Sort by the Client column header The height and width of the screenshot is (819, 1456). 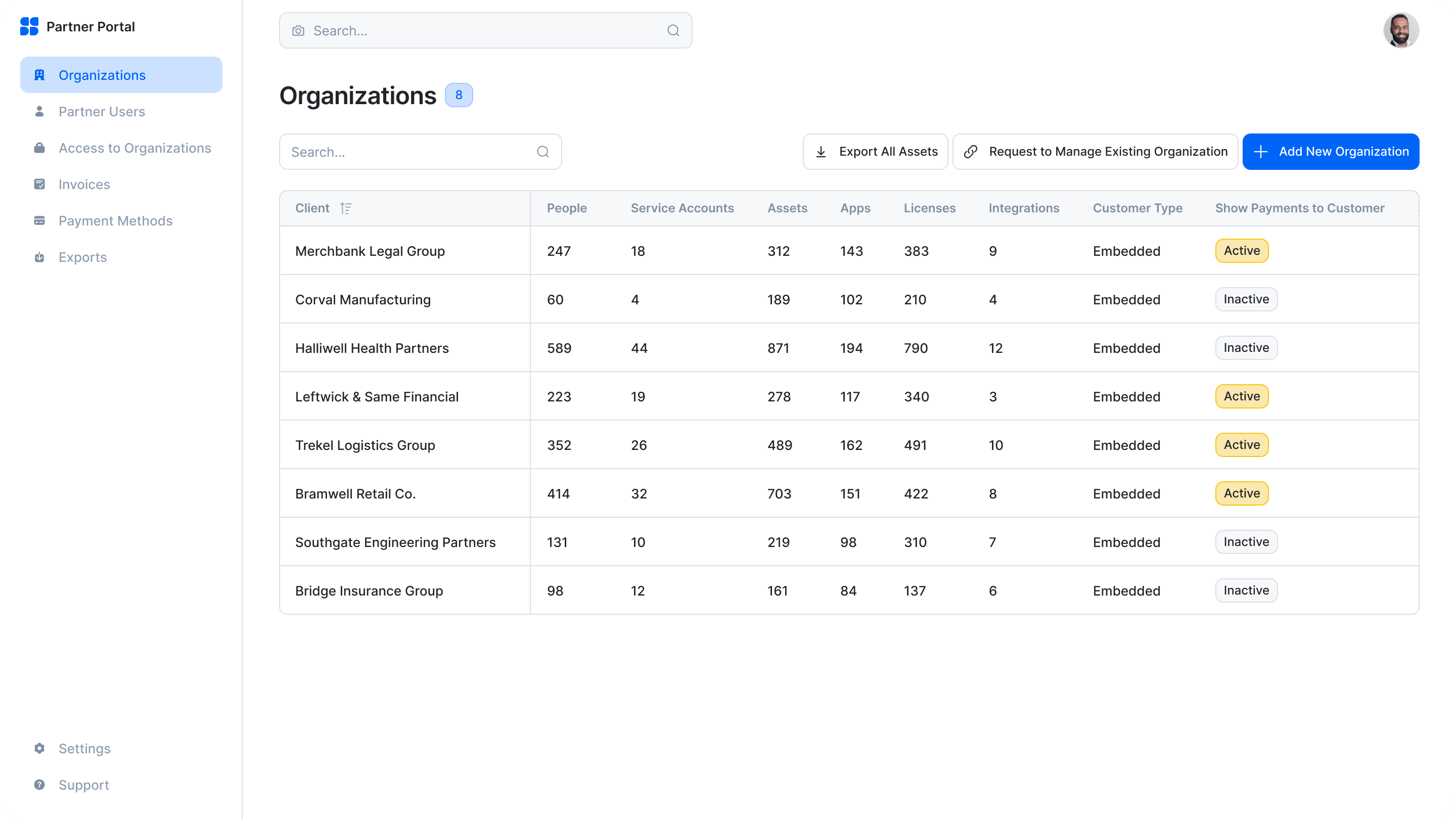click(312, 208)
